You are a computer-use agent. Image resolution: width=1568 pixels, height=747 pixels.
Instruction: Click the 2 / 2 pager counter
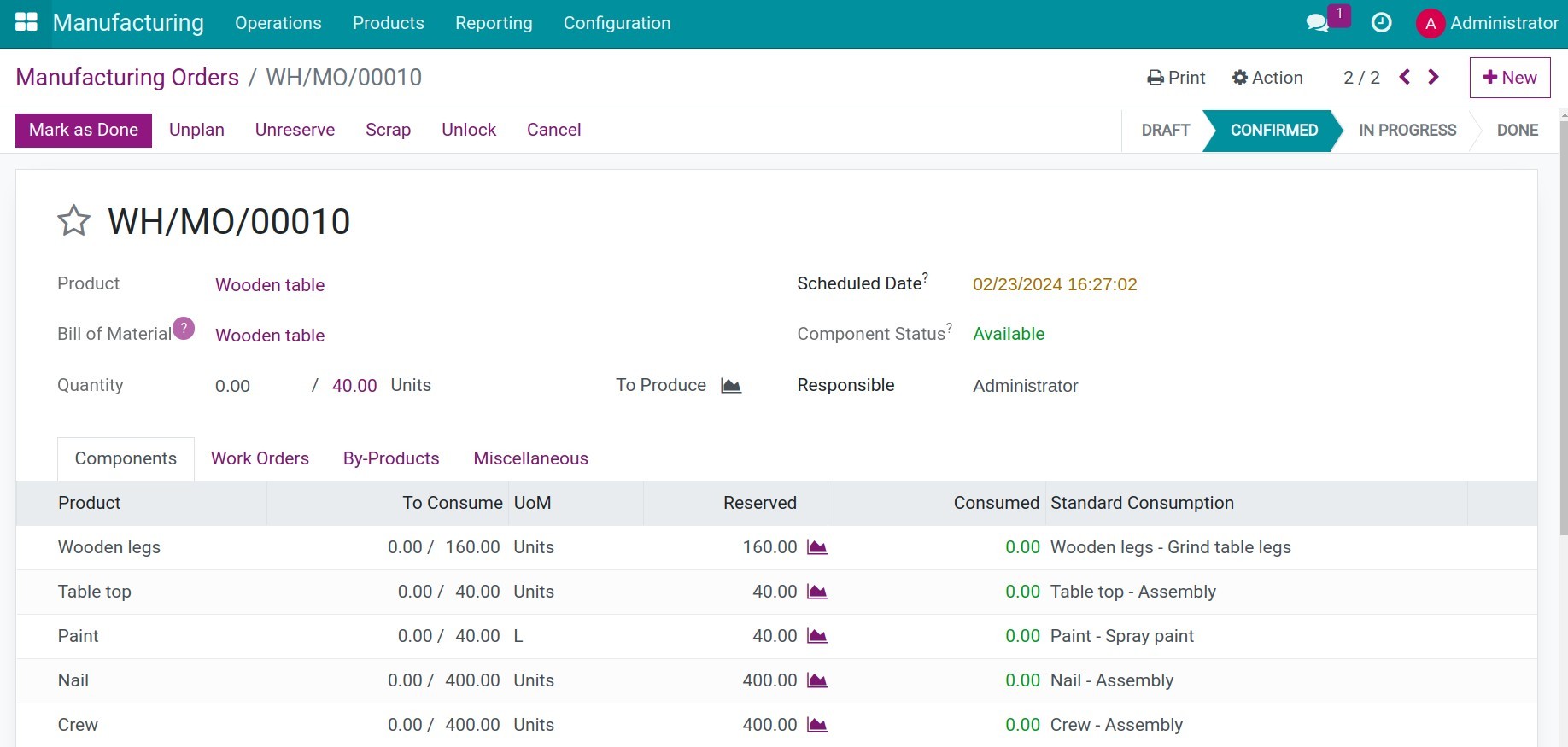coord(1361,78)
